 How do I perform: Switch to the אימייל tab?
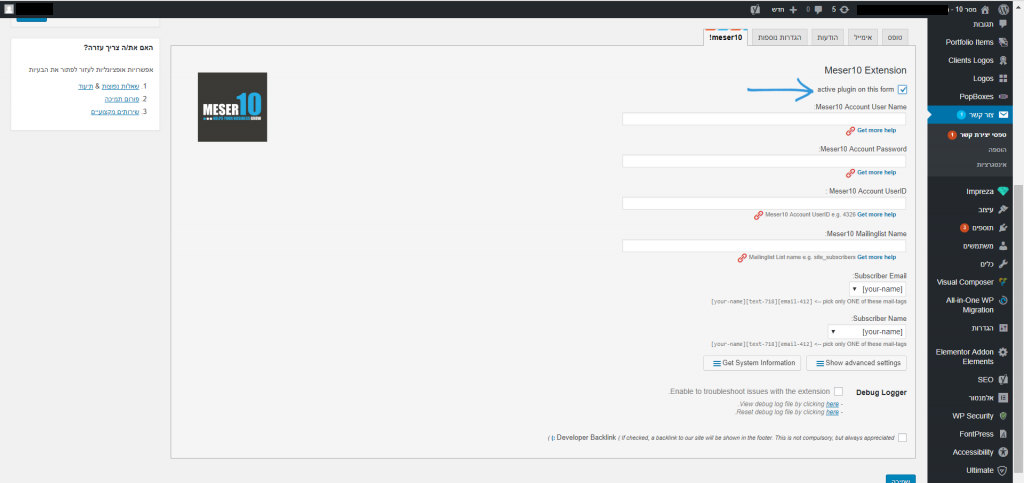(861, 36)
